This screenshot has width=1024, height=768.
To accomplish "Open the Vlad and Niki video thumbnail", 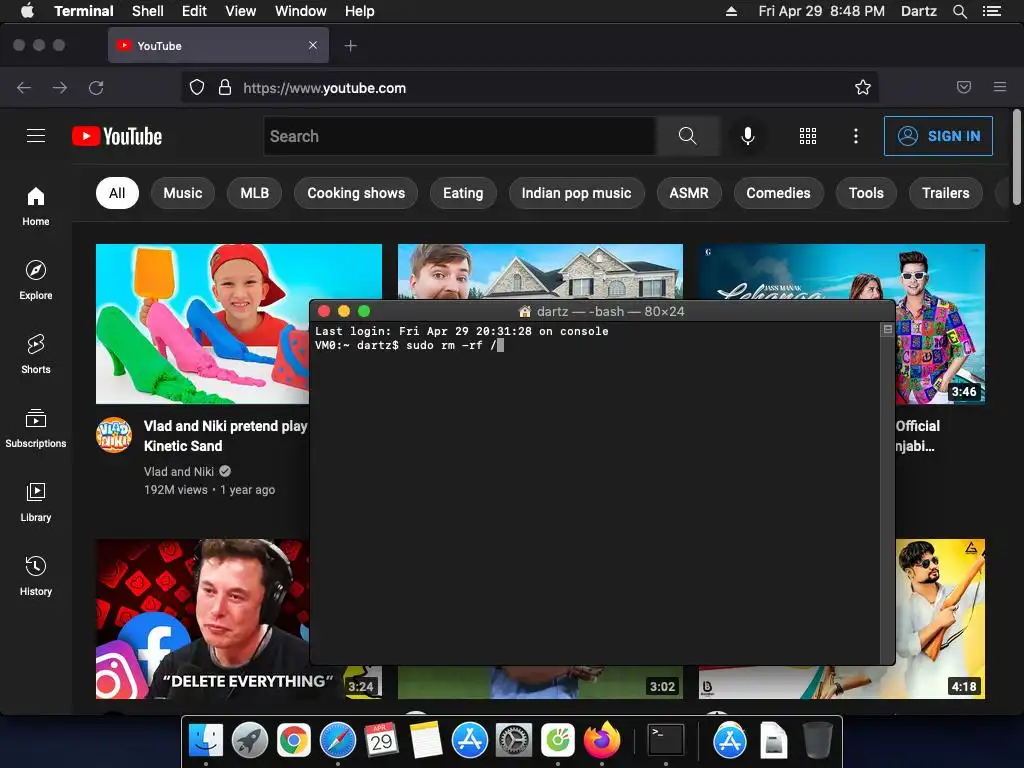I will [202, 324].
